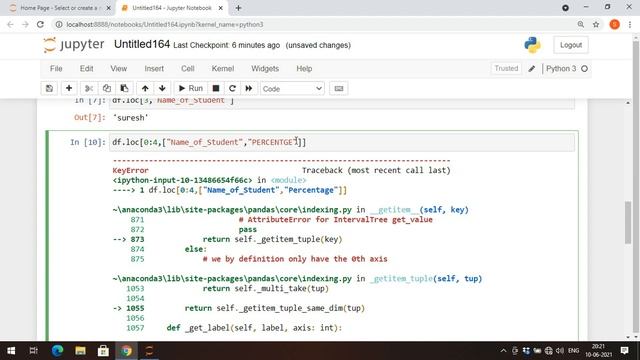Image resolution: width=640 pixels, height=360 pixels.
Task: Rename the notebook title Untitled164
Action: [x=142, y=44]
